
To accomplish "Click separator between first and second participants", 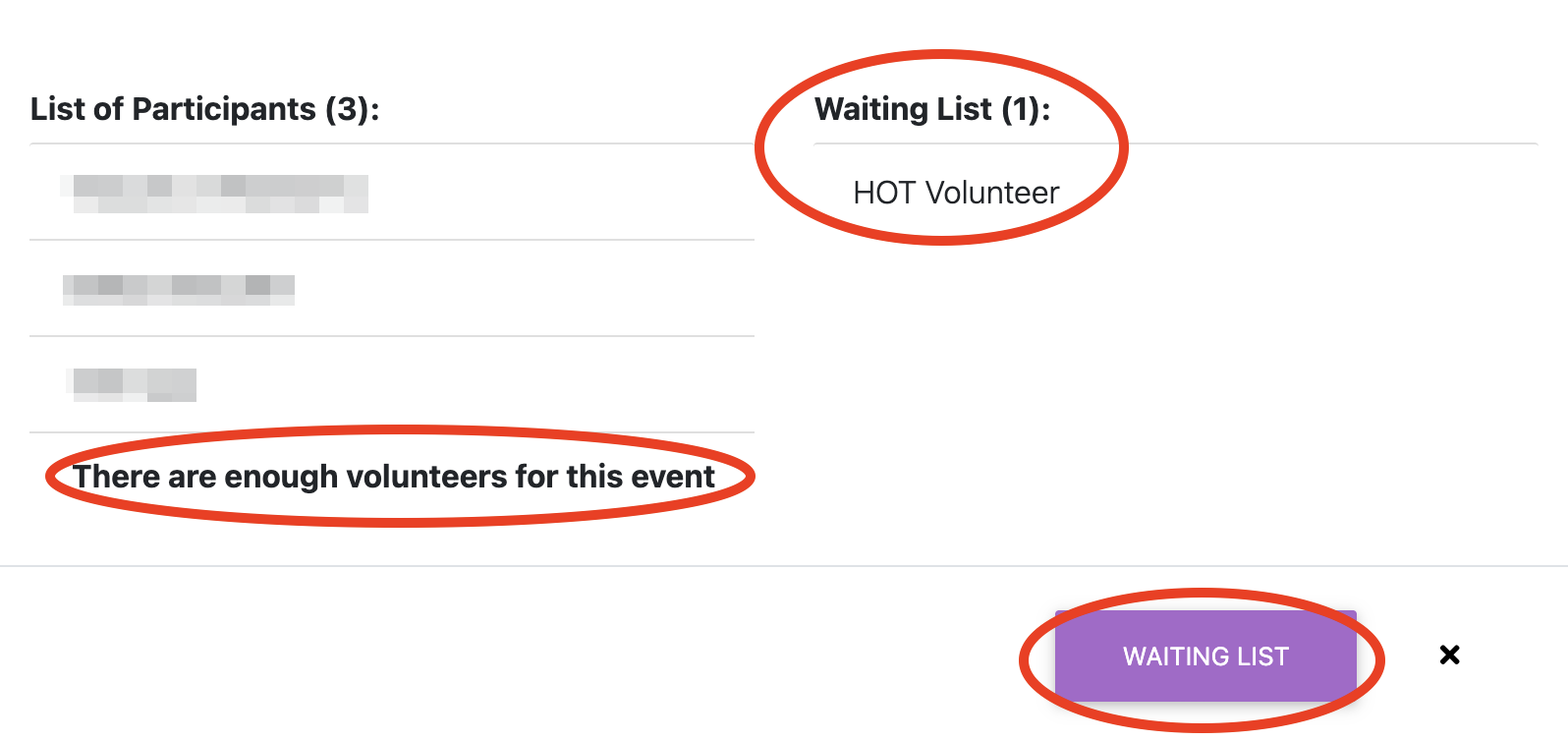I will click(391, 240).
